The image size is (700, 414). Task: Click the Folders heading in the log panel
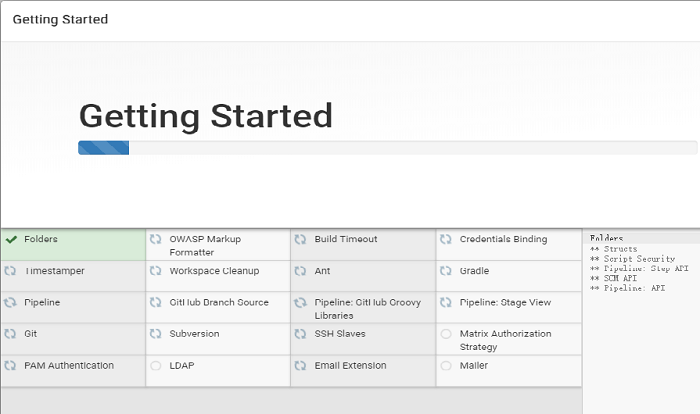click(x=606, y=238)
